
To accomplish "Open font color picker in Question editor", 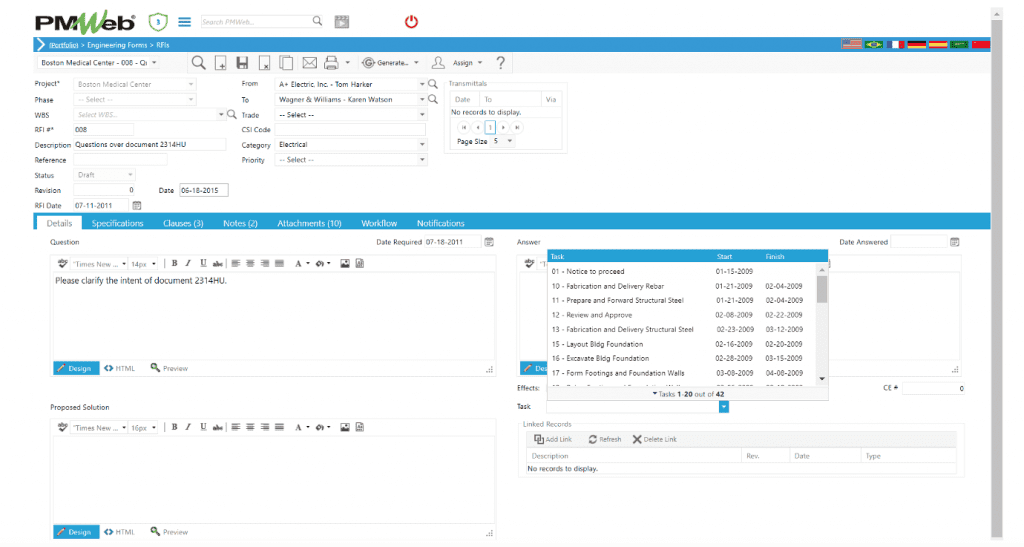I will point(301,264).
